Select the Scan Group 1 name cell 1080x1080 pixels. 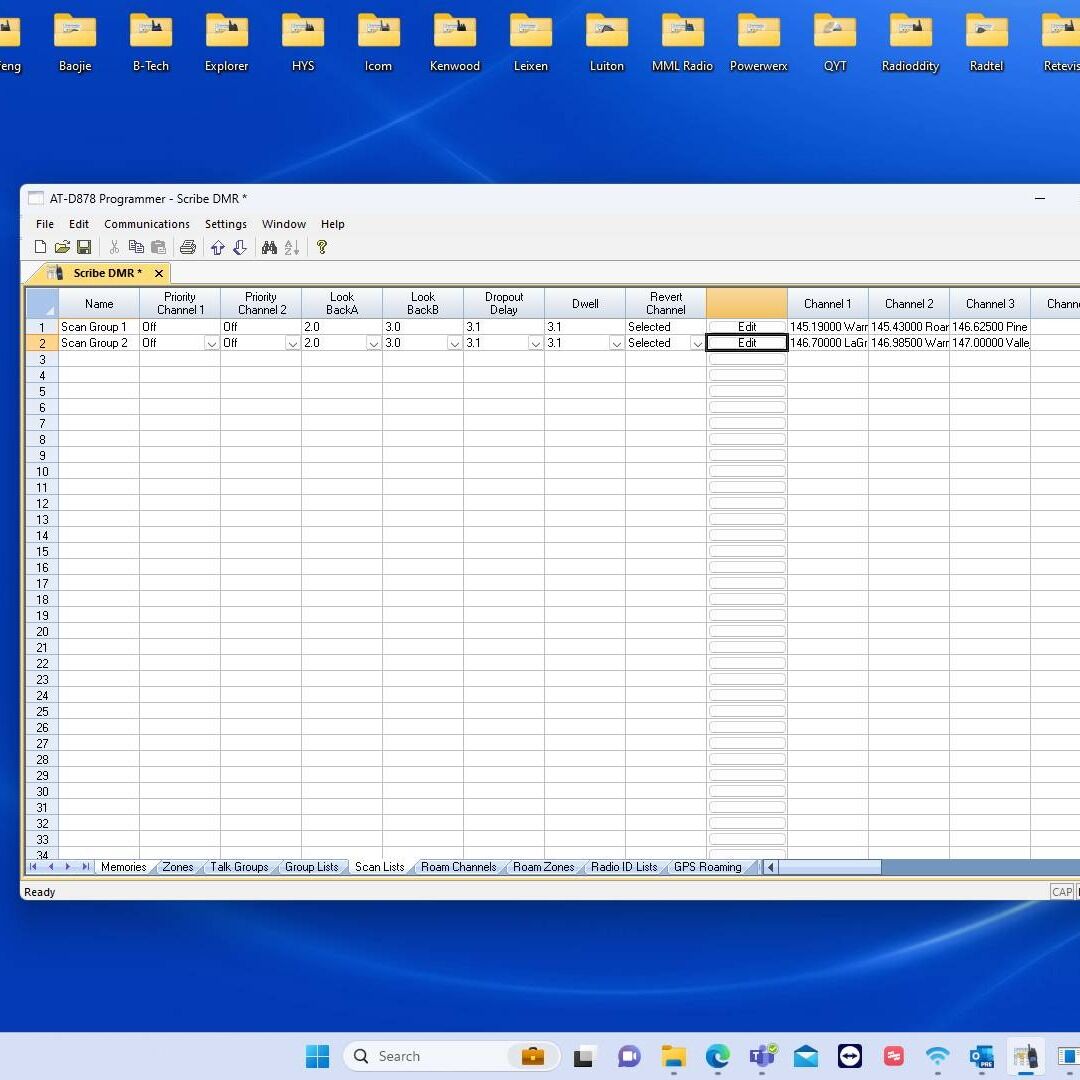(99, 327)
